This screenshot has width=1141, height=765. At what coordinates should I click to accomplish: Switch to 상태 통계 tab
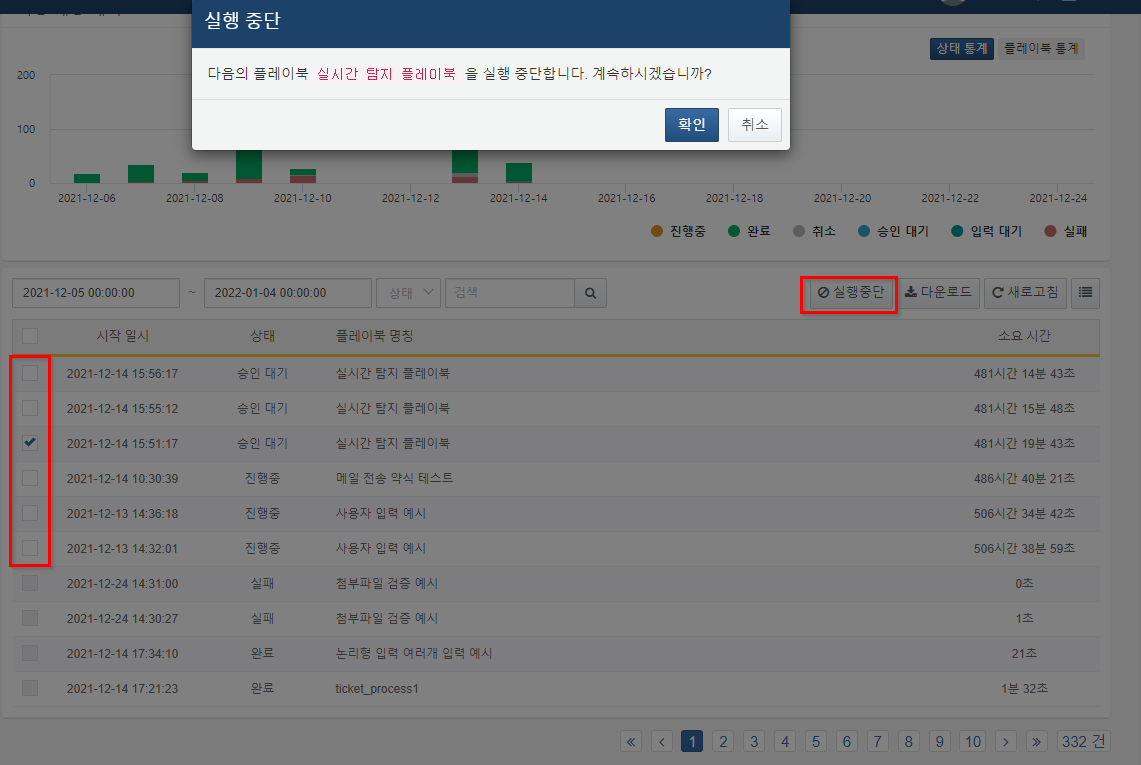961,49
